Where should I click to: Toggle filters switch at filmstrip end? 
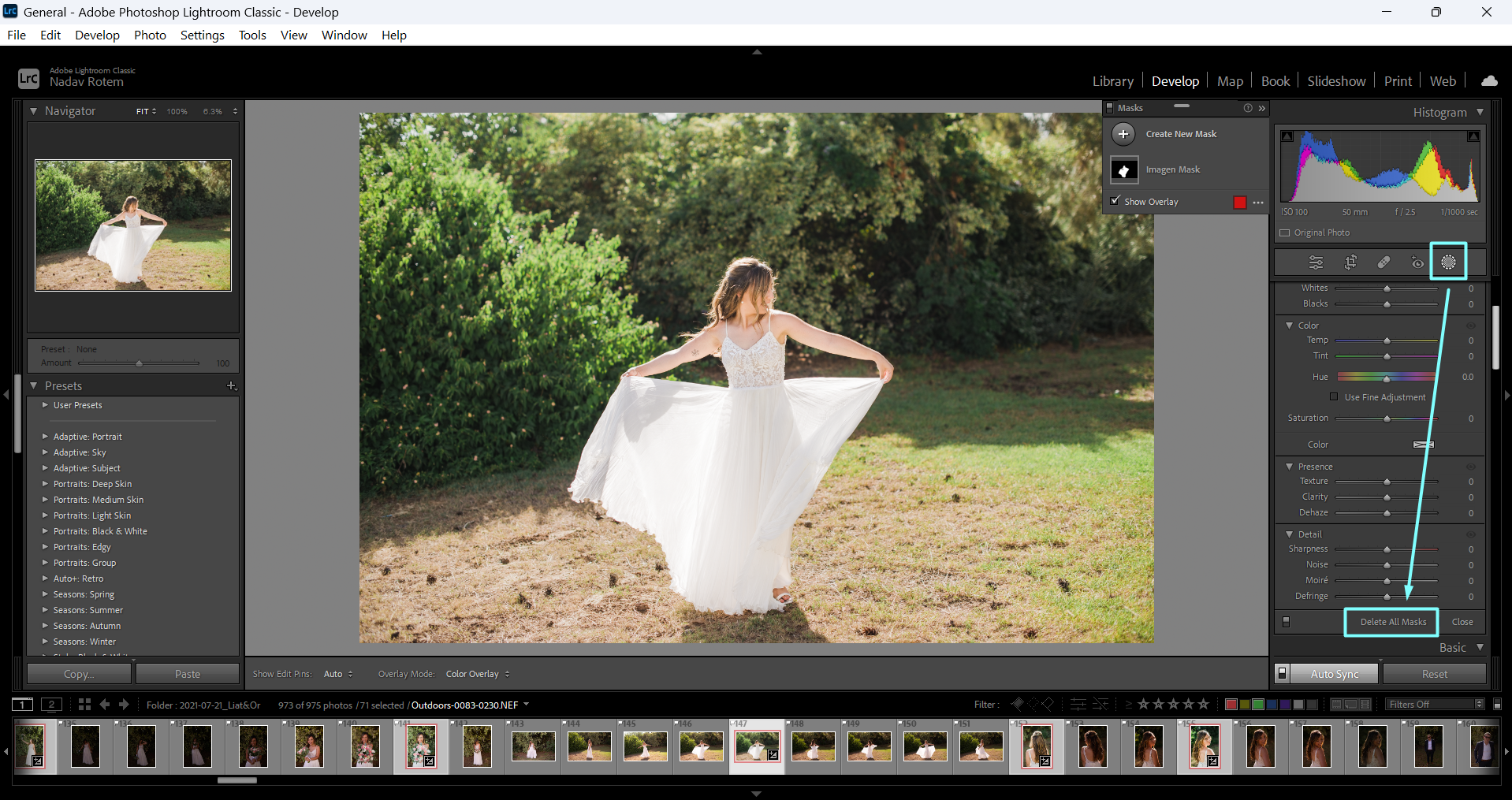coord(1497,705)
